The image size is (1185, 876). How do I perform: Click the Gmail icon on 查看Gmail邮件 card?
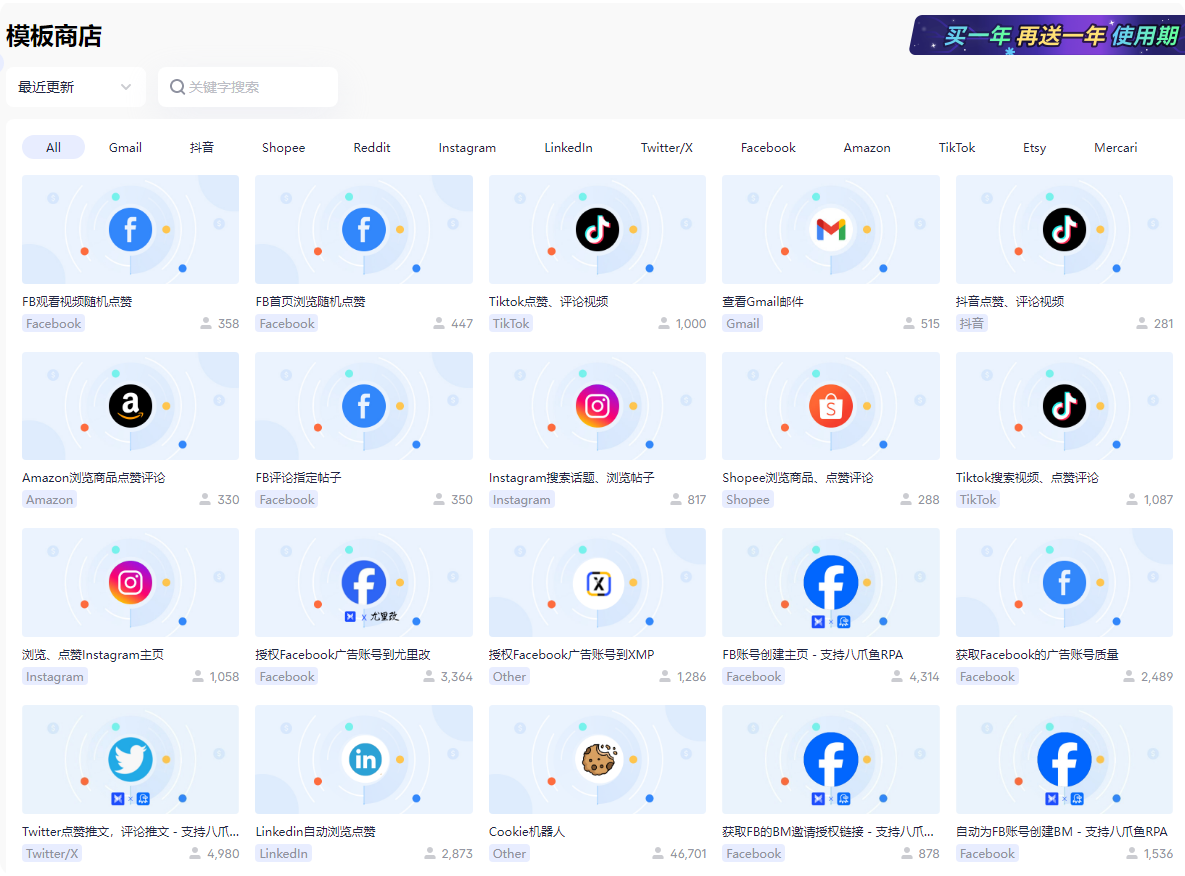(x=830, y=230)
